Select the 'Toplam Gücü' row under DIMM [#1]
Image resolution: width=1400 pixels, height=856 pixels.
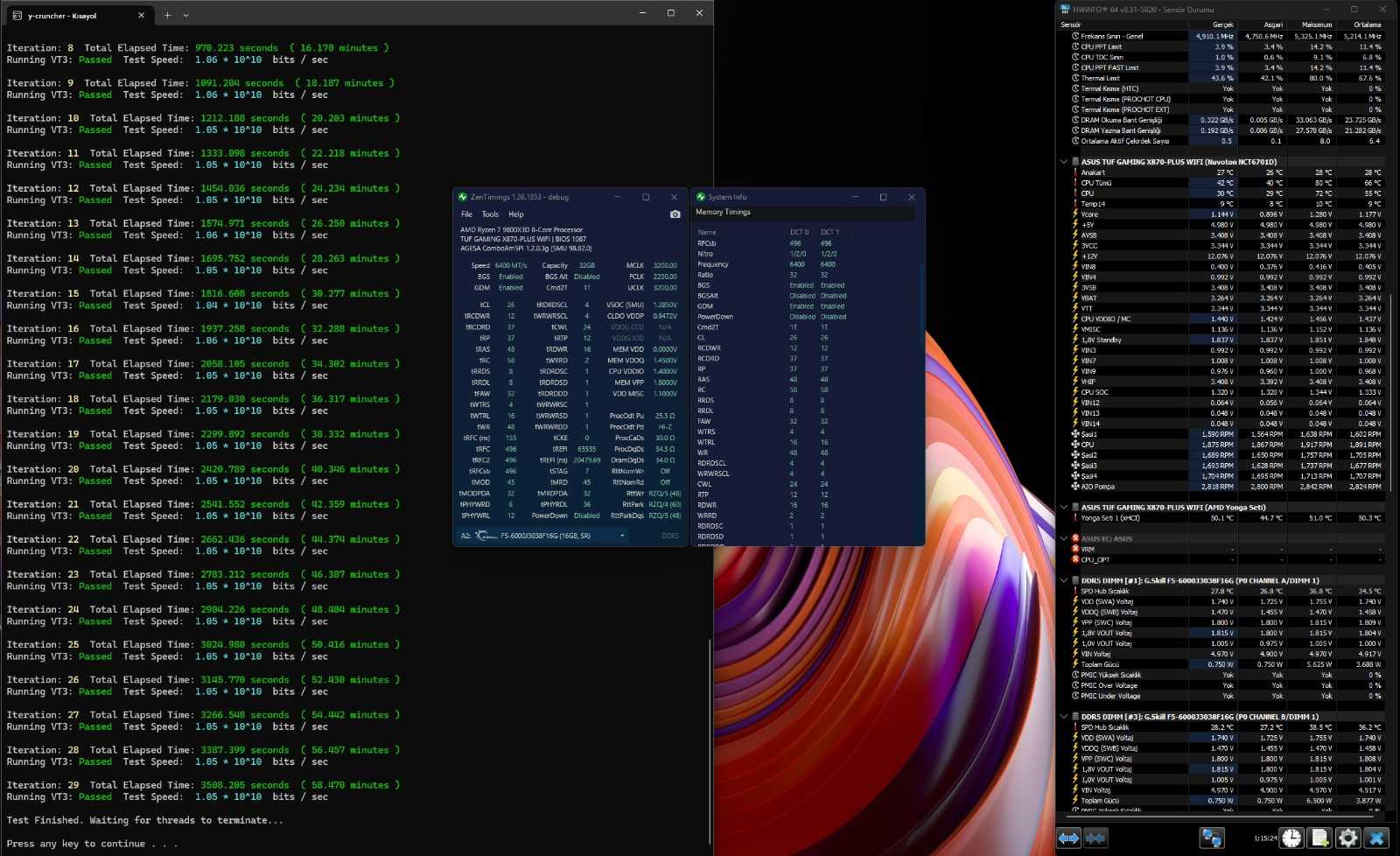[1227, 664]
